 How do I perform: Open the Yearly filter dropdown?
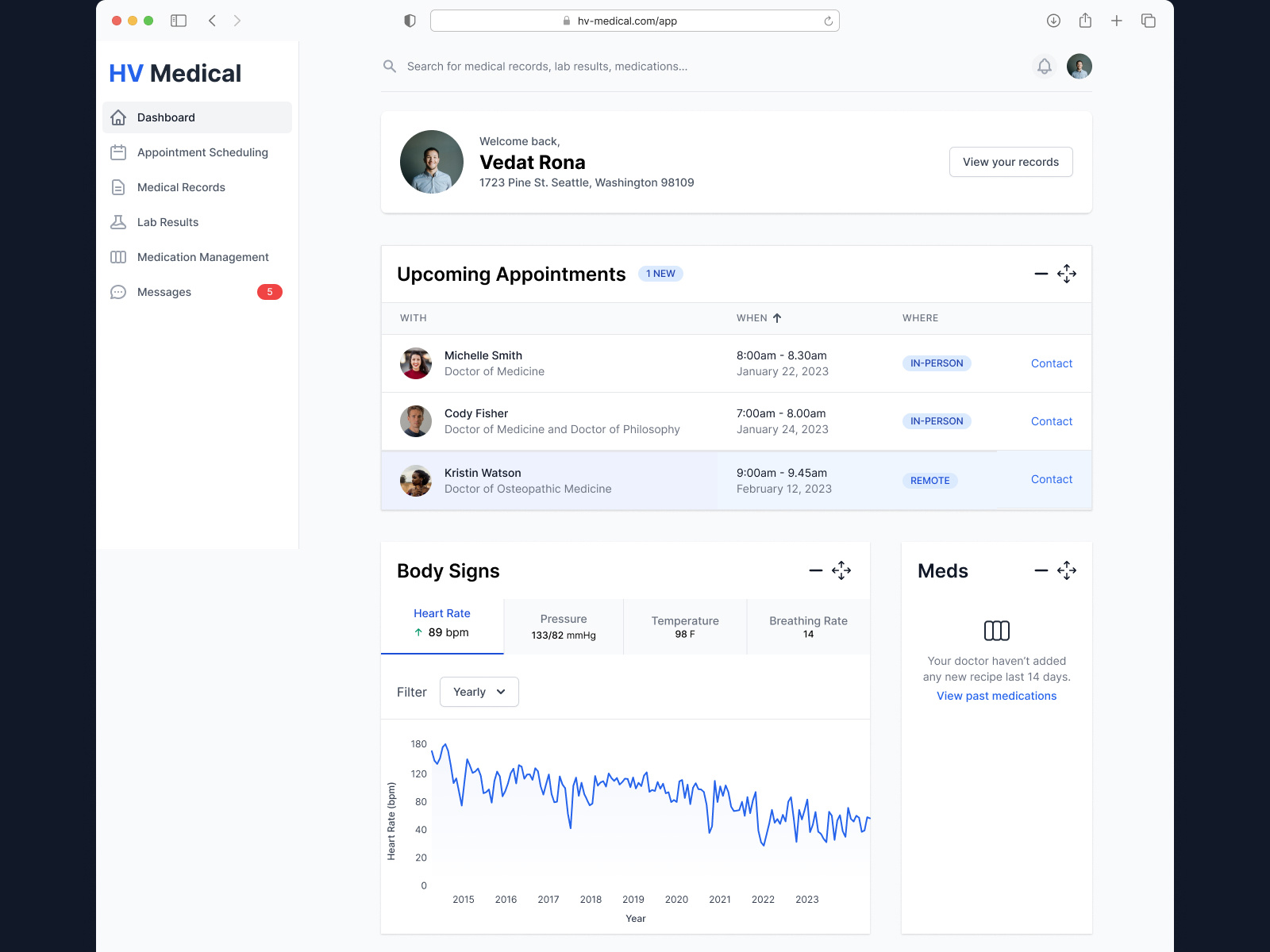479,692
